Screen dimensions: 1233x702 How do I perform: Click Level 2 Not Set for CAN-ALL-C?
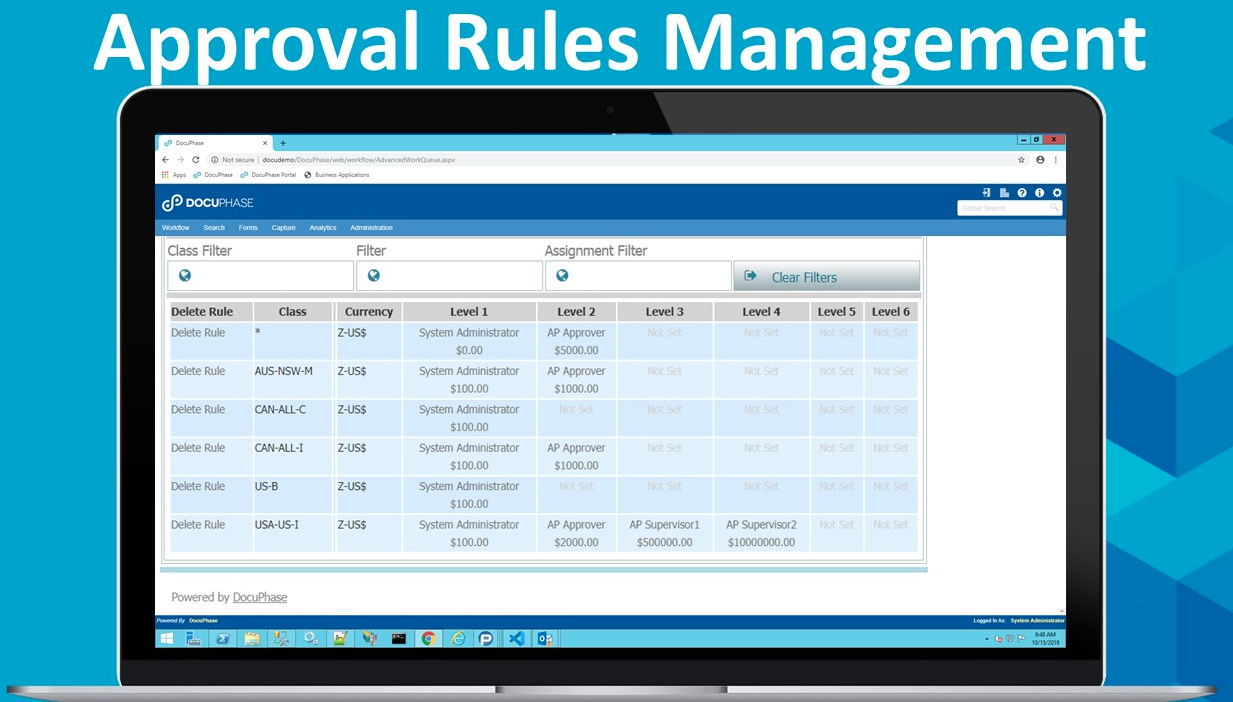576,409
